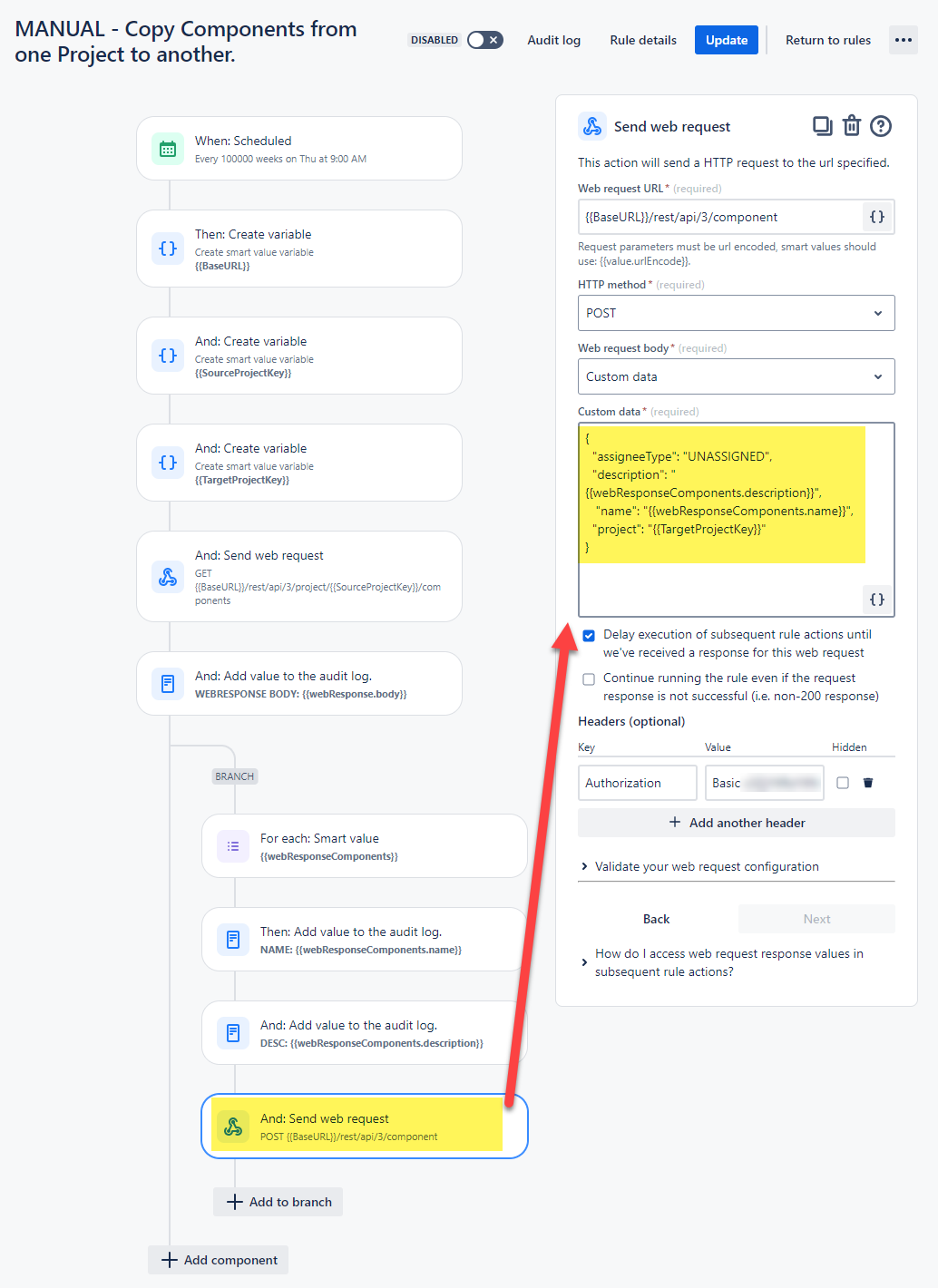Open the Web request body dropdown
This screenshot has height=1288, width=938.
point(736,376)
